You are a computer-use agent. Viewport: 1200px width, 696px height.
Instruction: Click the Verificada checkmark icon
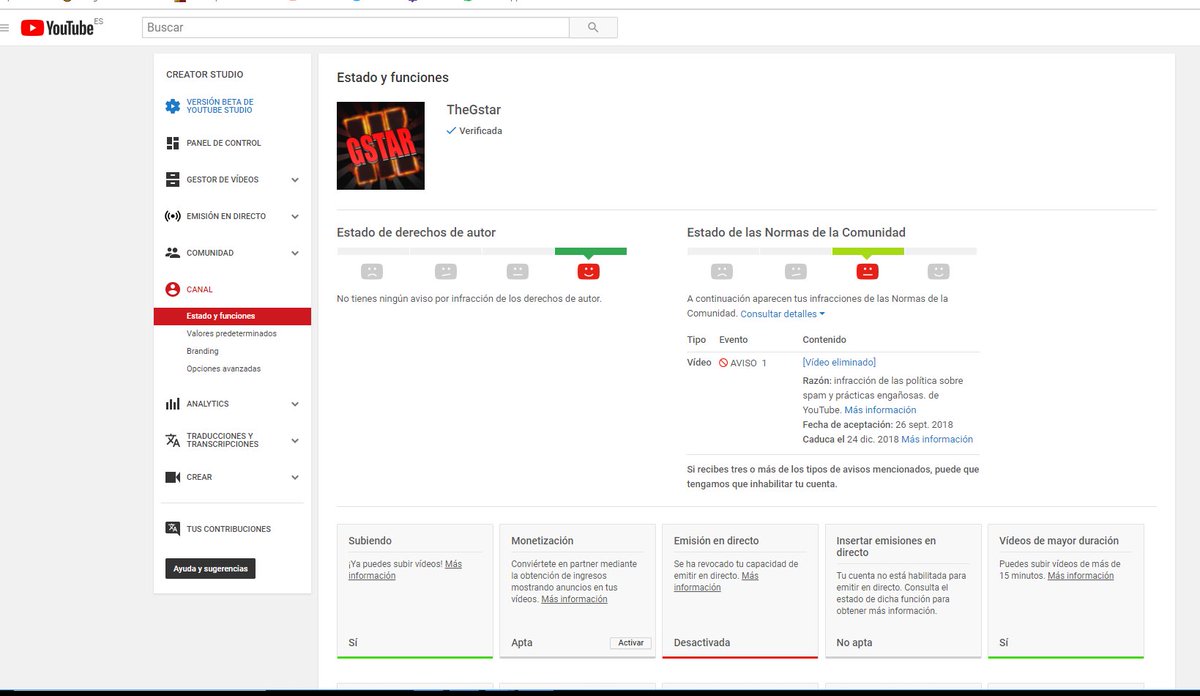[x=451, y=131]
